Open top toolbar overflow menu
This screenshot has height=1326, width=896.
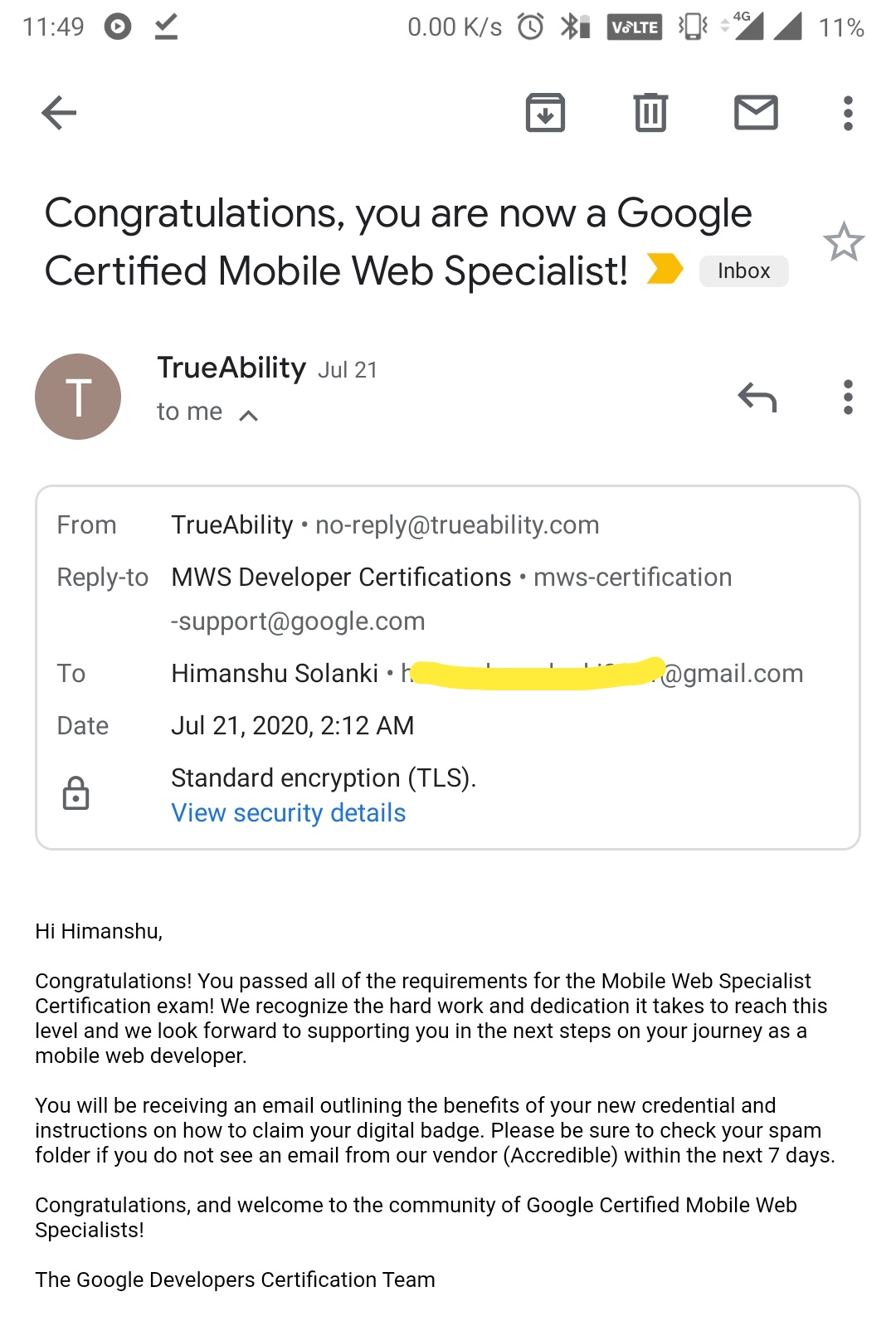(x=847, y=113)
